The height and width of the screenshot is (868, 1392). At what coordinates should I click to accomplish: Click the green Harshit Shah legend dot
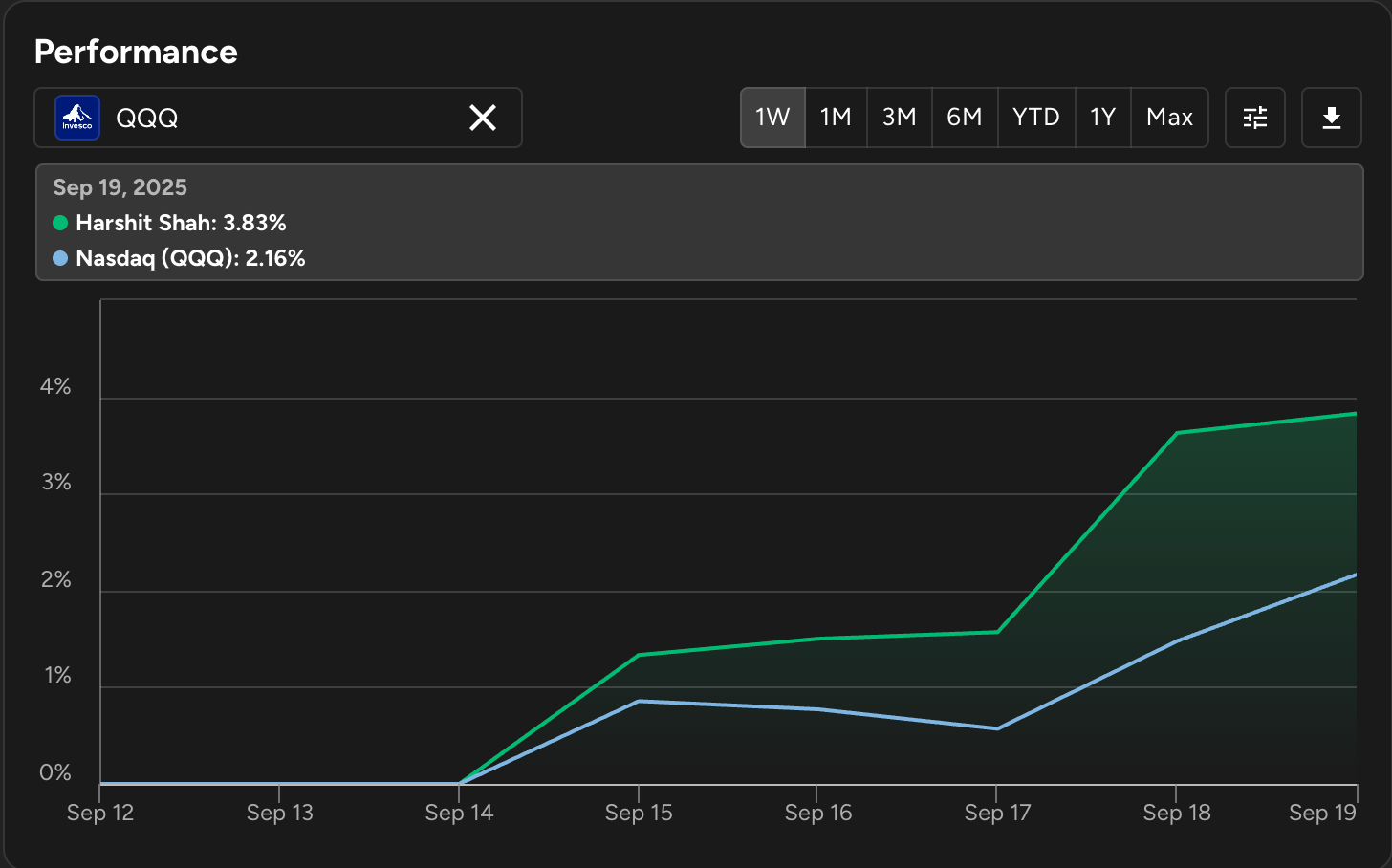(x=60, y=223)
